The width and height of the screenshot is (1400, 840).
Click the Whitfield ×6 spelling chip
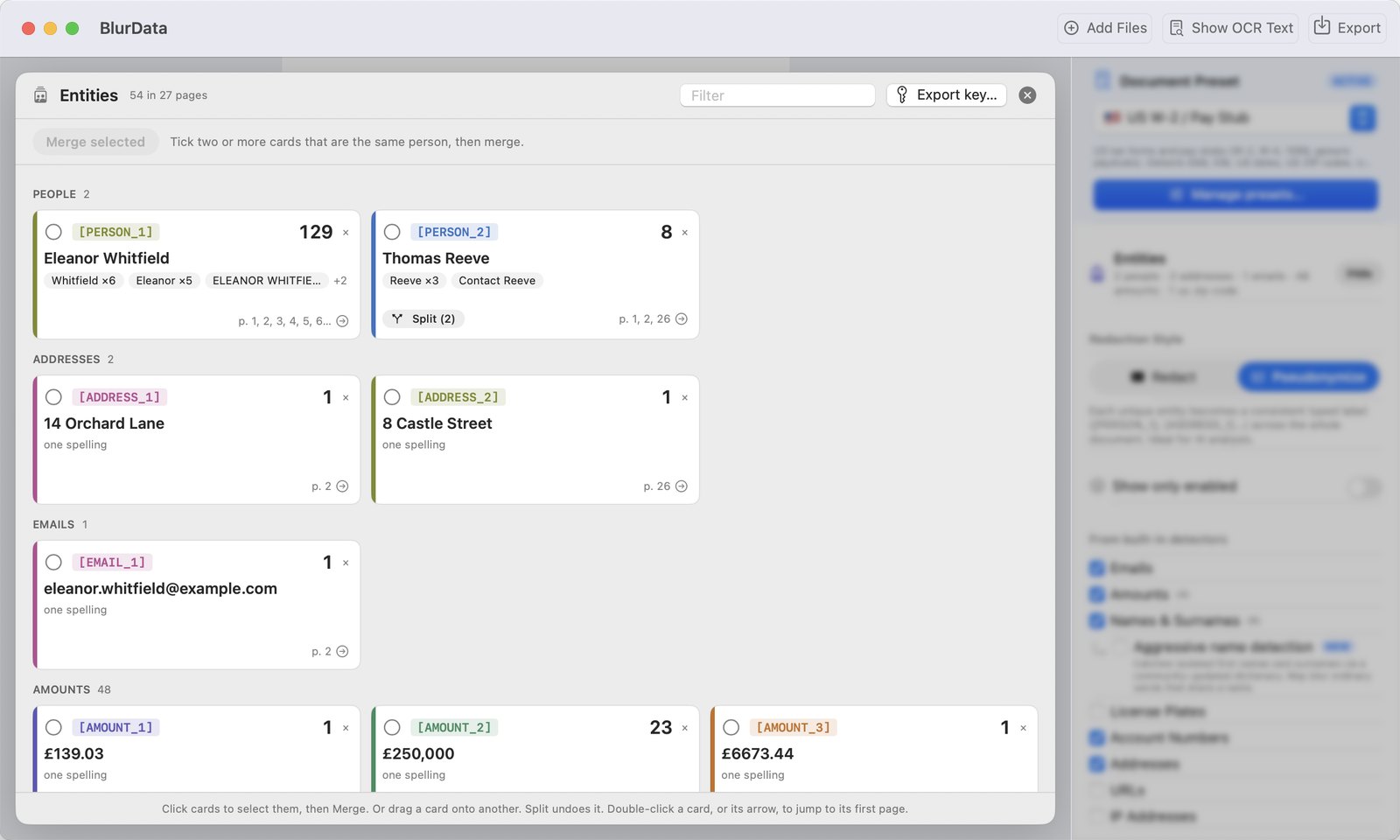click(x=83, y=281)
